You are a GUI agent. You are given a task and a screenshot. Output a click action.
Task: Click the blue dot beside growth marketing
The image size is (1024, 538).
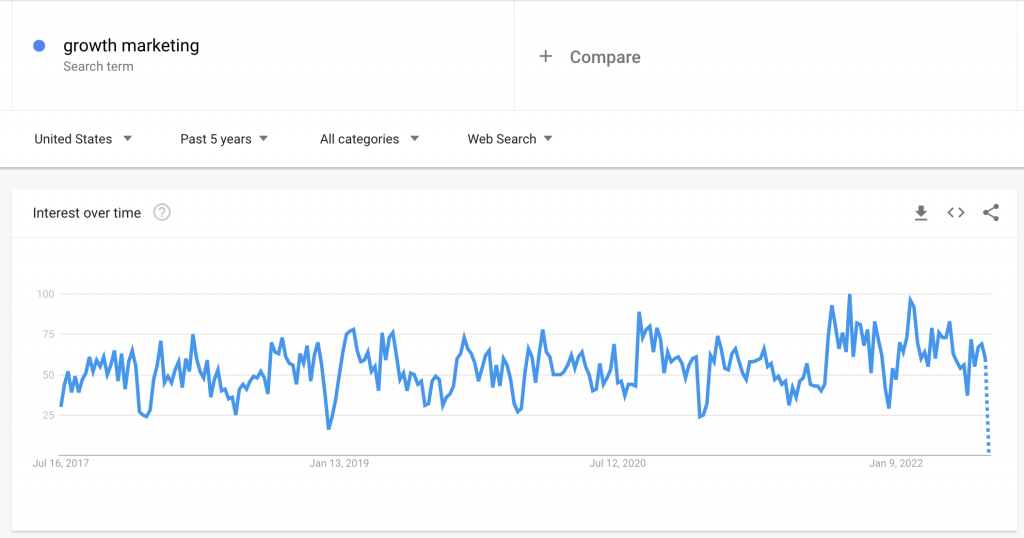coord(39,46)
